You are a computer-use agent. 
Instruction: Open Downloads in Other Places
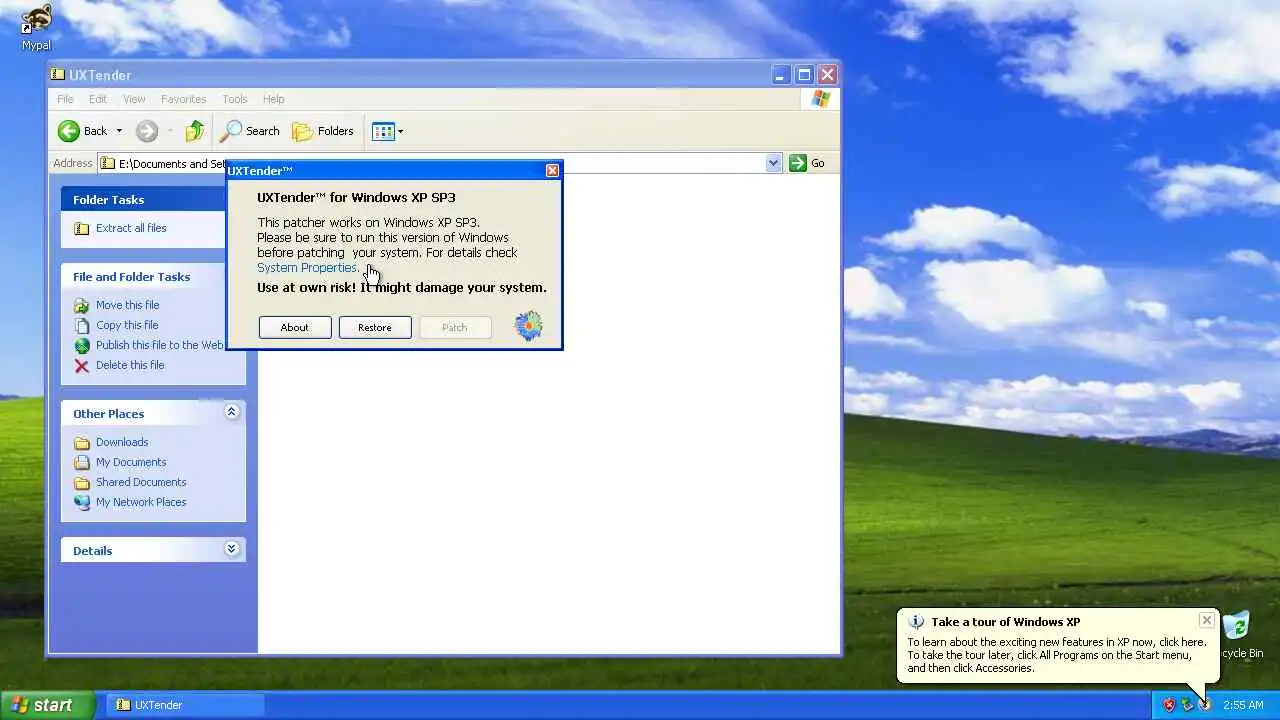pos(122,442)
